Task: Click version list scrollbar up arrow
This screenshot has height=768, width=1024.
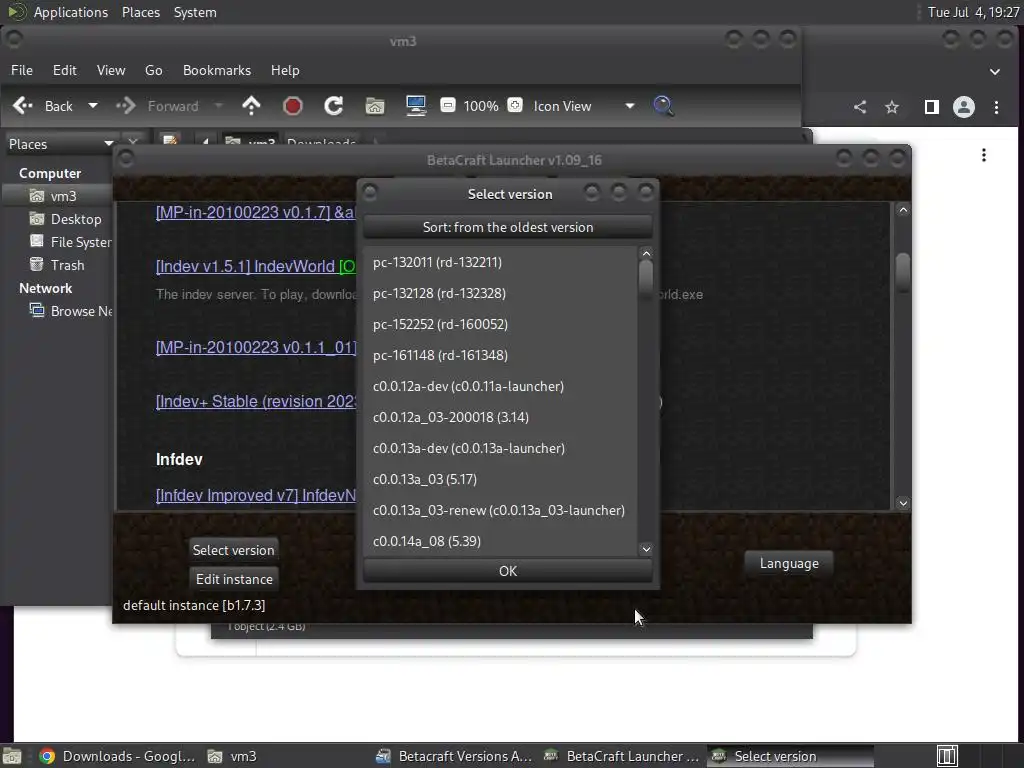Action: (x=646, y=253)
